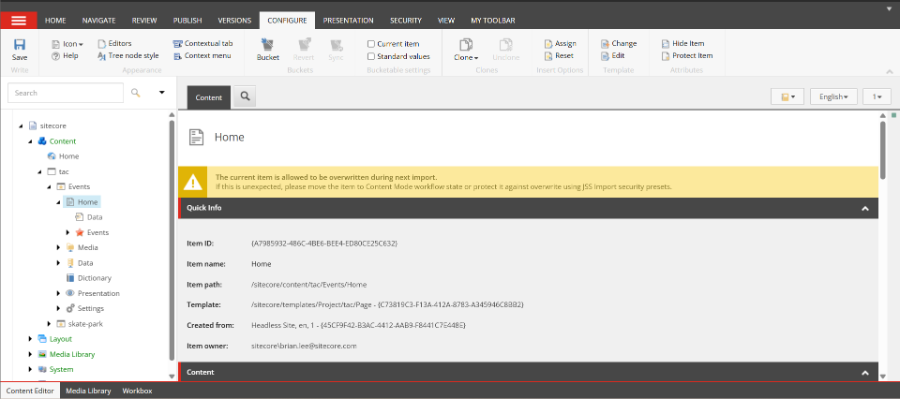Collapse the Quick Info section
Viewport: 900px width, 399px height.
(865, 208)
